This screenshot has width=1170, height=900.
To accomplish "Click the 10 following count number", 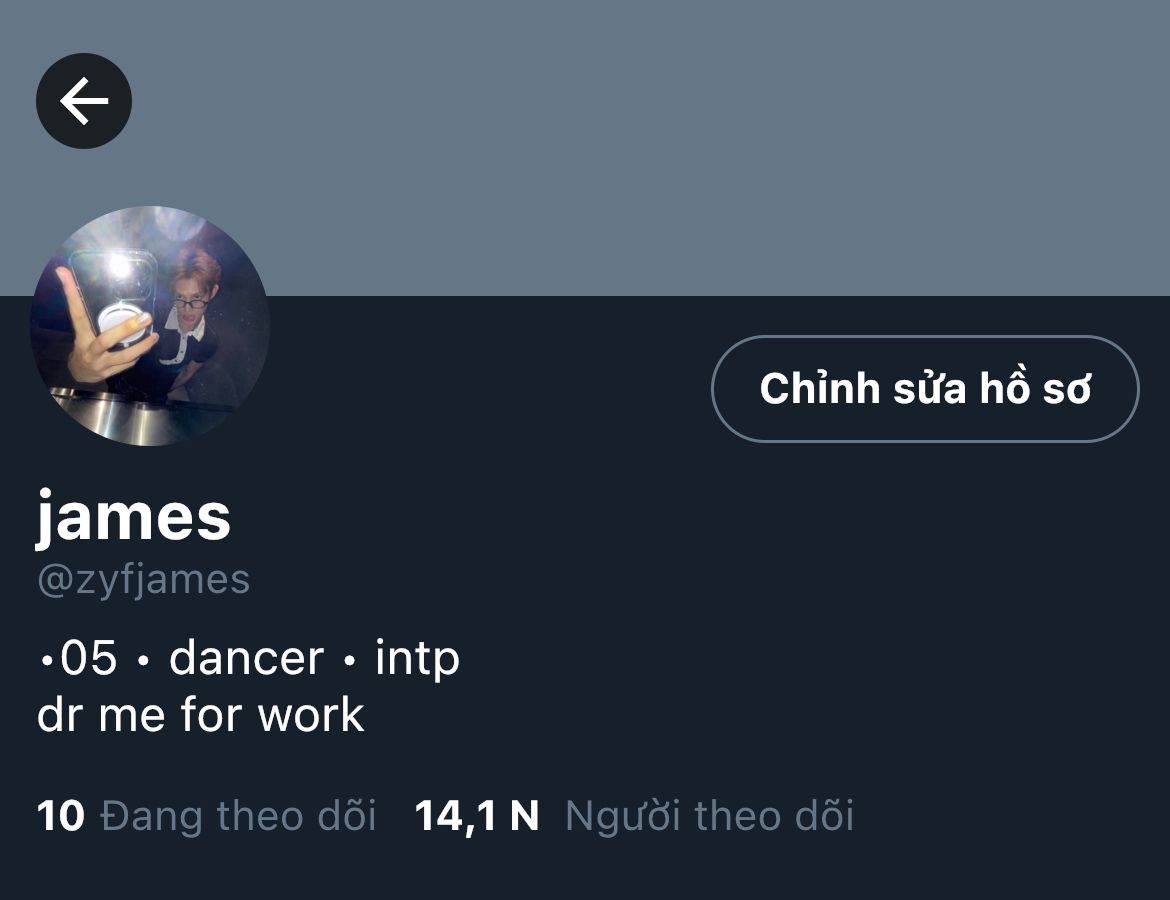I will click(60, 816).
